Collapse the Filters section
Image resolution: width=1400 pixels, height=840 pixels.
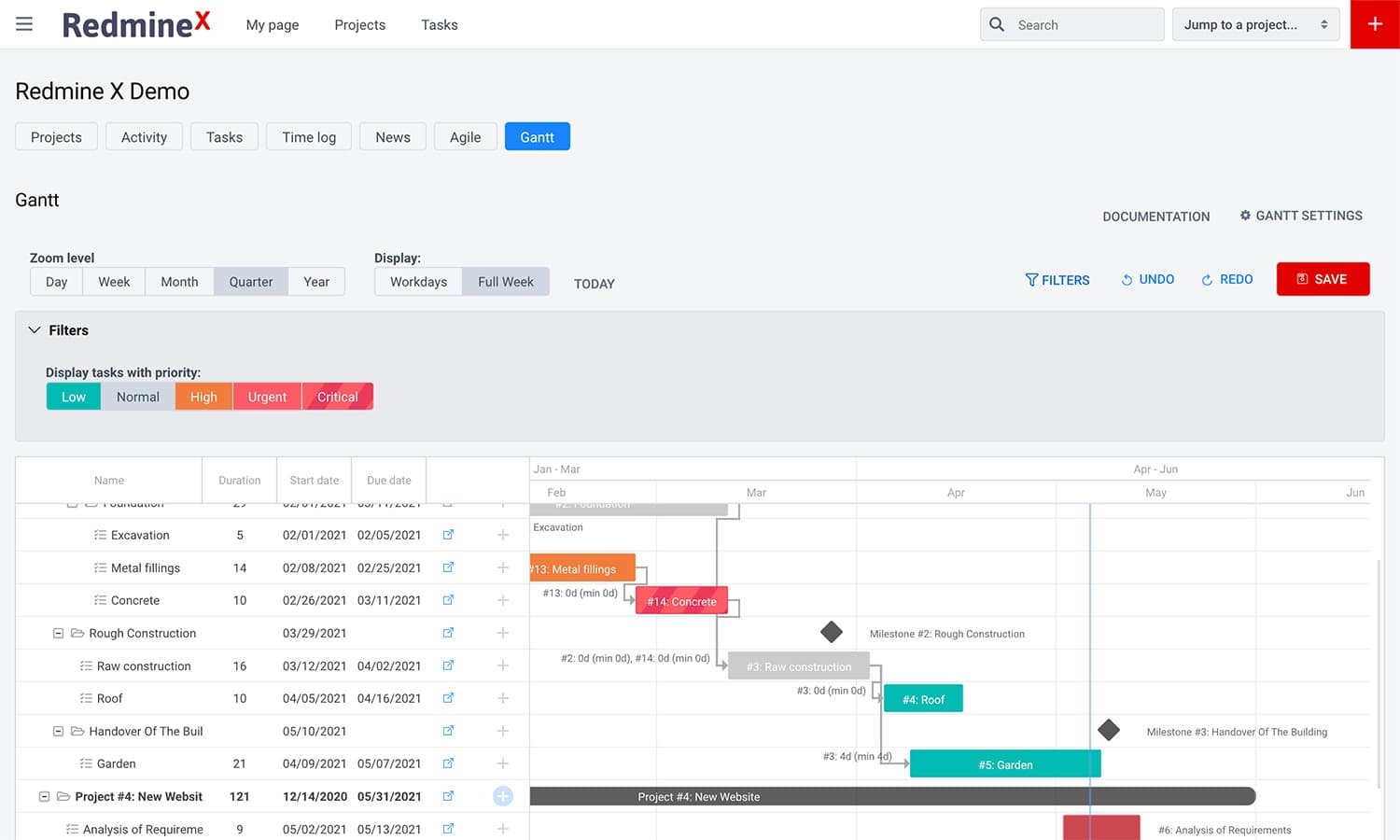click(35, 329)
